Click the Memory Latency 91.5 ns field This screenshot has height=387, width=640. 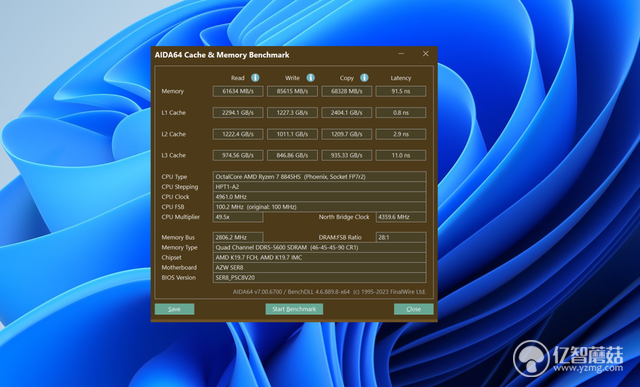[x=401, y=91]
